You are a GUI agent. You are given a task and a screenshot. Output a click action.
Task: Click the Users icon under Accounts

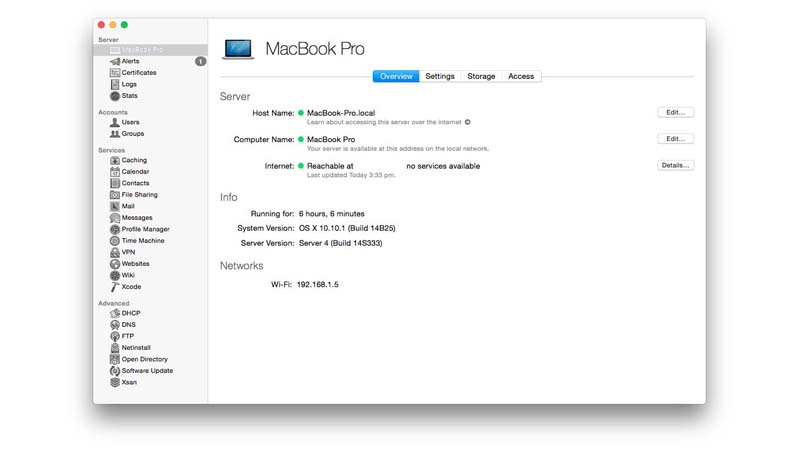[x=115, y=122]
